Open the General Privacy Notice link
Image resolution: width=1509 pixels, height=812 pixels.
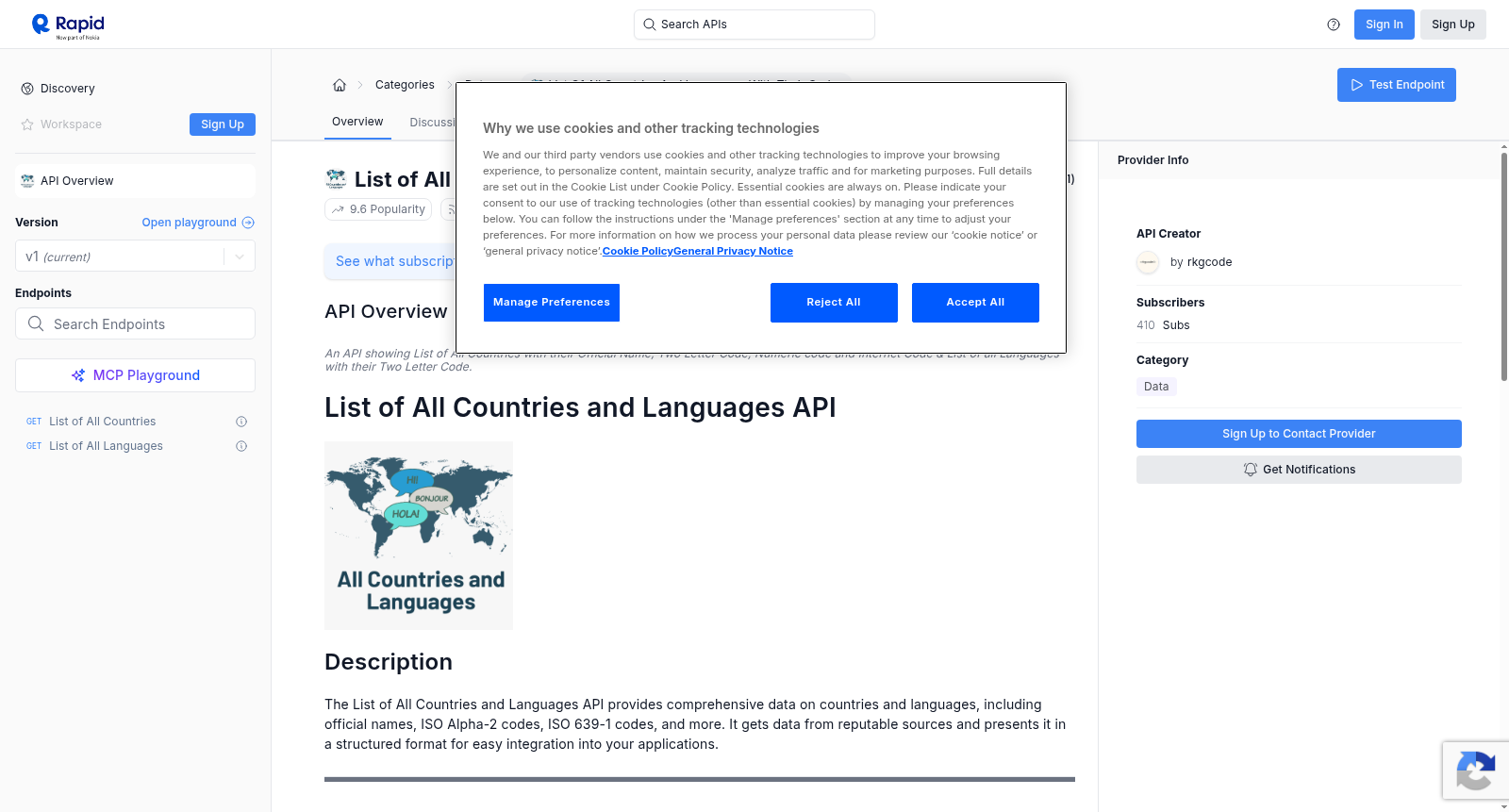click(734, 252)
